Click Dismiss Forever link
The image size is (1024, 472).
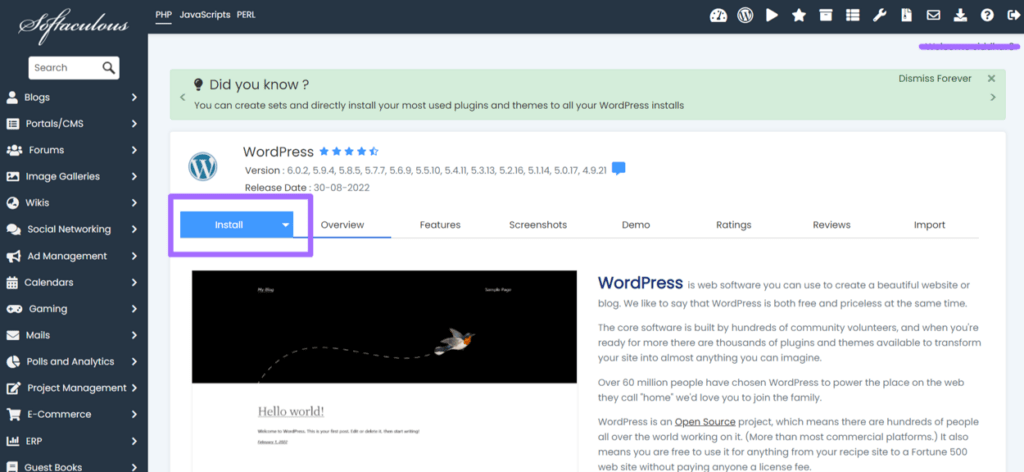click(x=935, y=78)
